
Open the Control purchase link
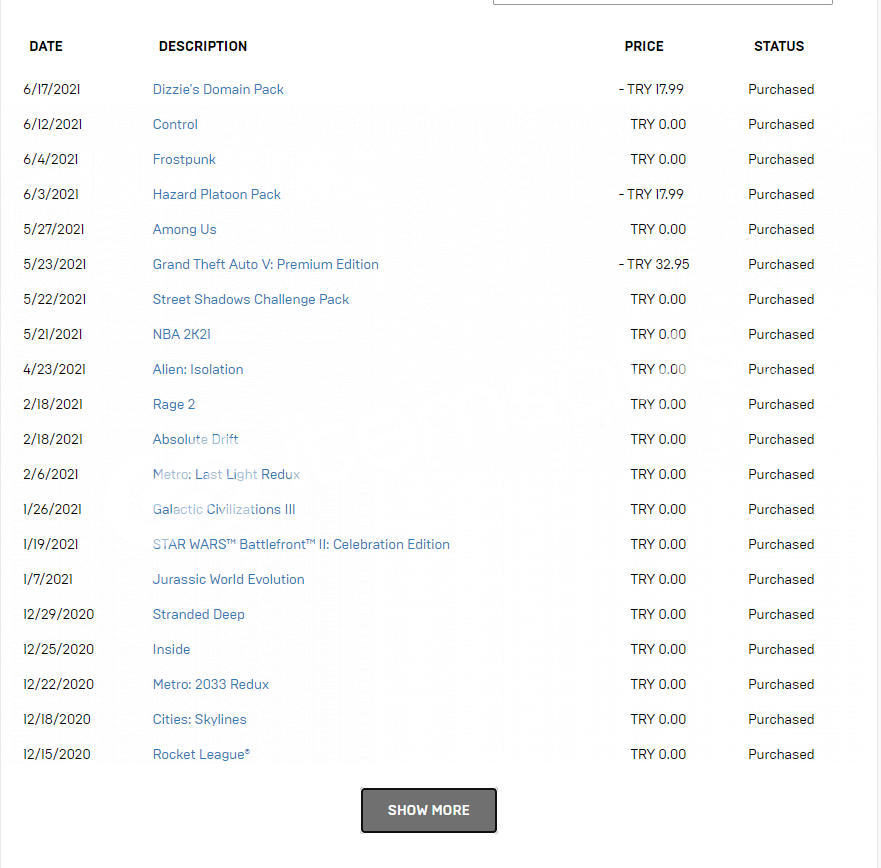coord(175,124)
